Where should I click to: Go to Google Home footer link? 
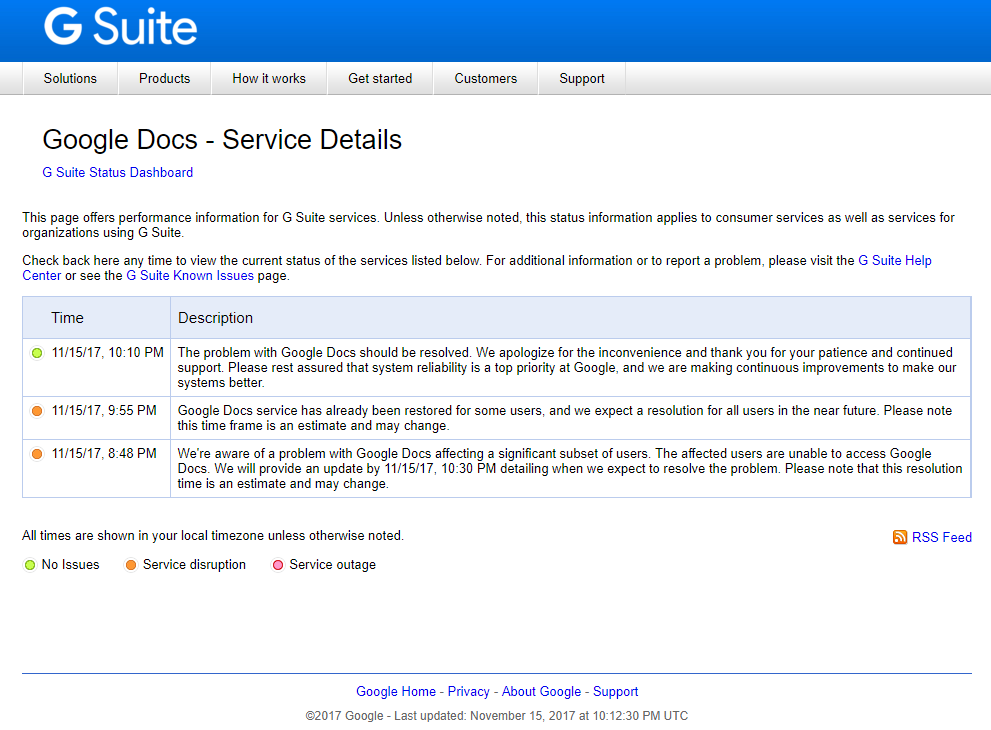(x=396, y=691)
